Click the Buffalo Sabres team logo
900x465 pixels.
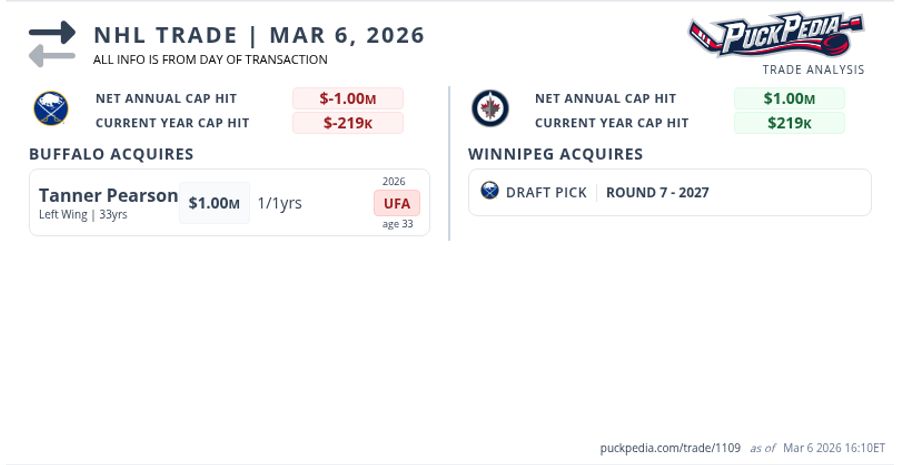(50, 109)
